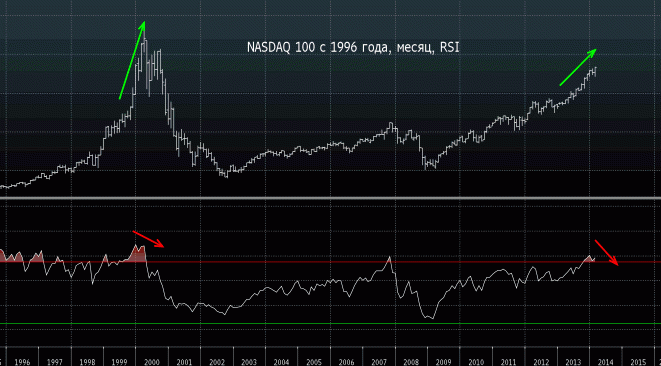The width and height of the screenshot is (661, 366).
Task: Select the 2003 year label on the axis
Action: (x=249, y=362)
